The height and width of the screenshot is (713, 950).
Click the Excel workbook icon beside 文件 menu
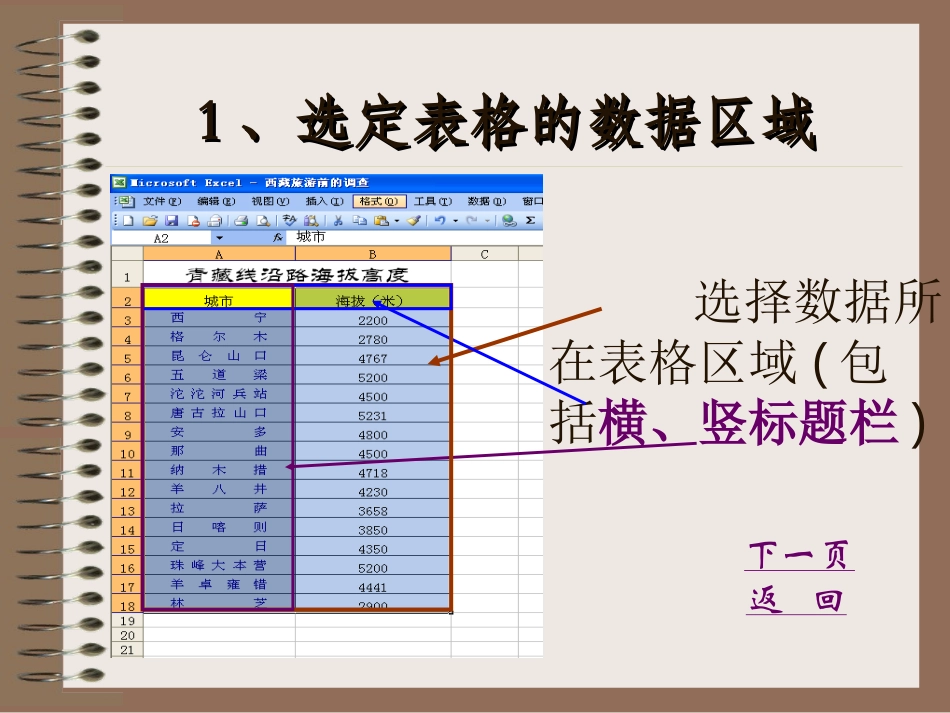pos(125,201)
